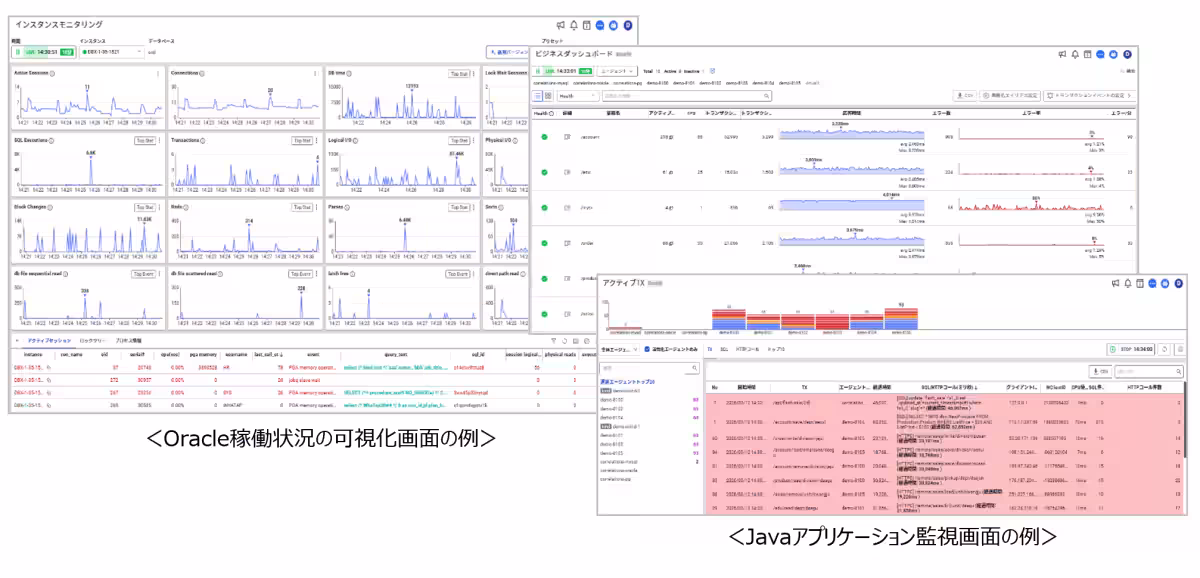The width and height of the screenshot is (1200, 578).
Task: Open detail icon for second health row
Action: [x=567, y=172]
